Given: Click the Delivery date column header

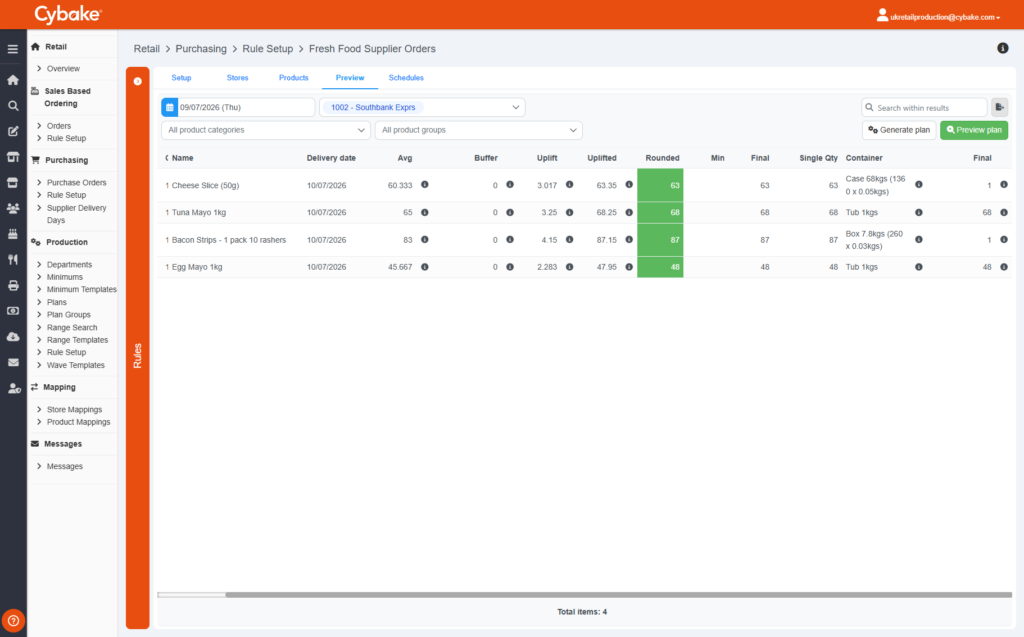Looking at the screenshot, I should click(331, 158).
